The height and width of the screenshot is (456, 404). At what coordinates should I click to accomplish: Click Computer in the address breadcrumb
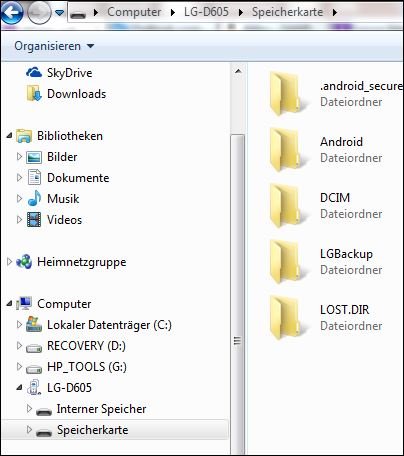[134, 12]
